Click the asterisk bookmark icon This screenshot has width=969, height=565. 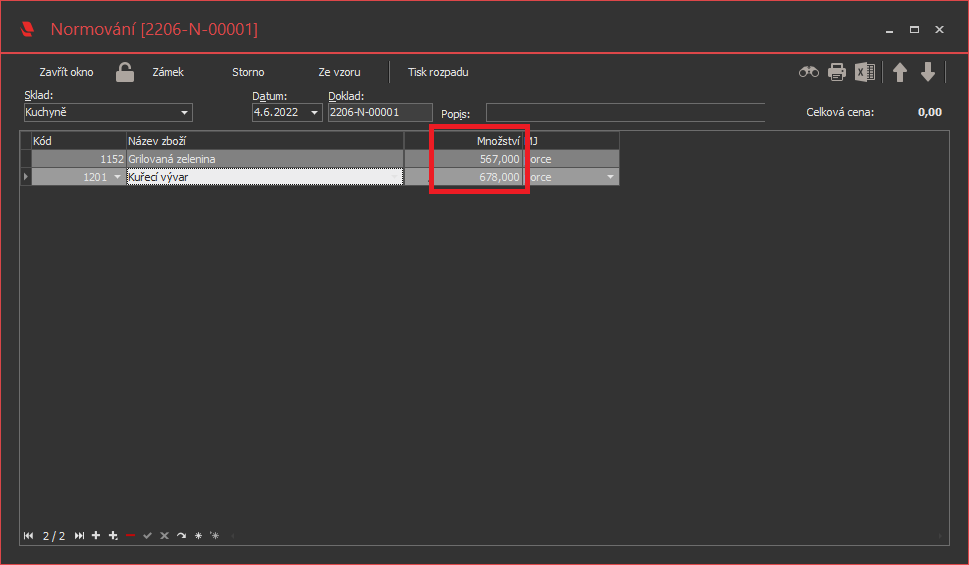click(x=198, y=535)
